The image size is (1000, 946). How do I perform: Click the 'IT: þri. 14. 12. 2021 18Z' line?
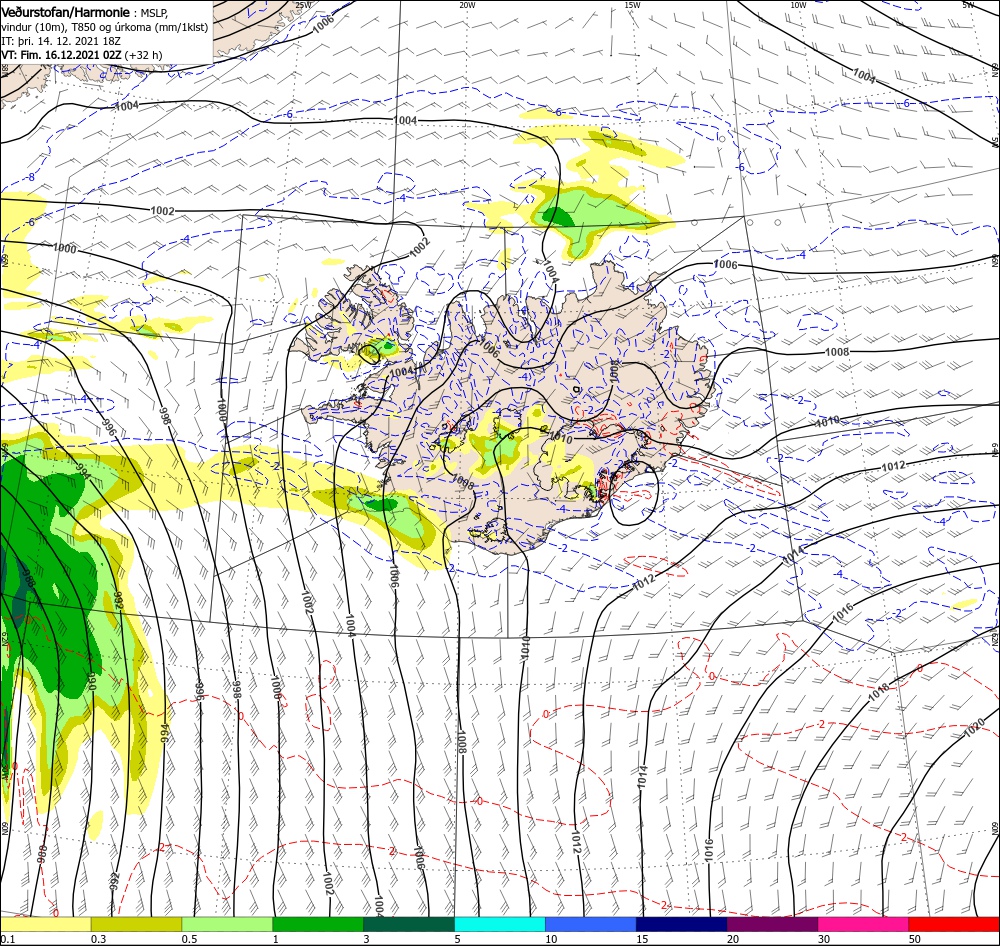(61, 41)
